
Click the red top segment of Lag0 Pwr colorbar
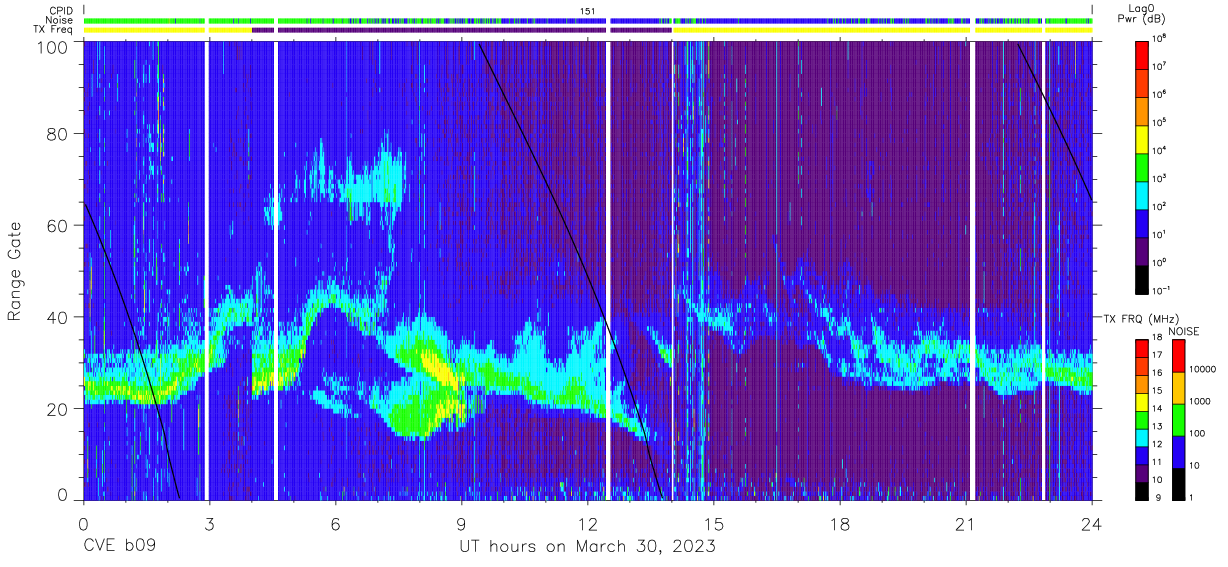pyautogui.click(x=1144, y=53)
